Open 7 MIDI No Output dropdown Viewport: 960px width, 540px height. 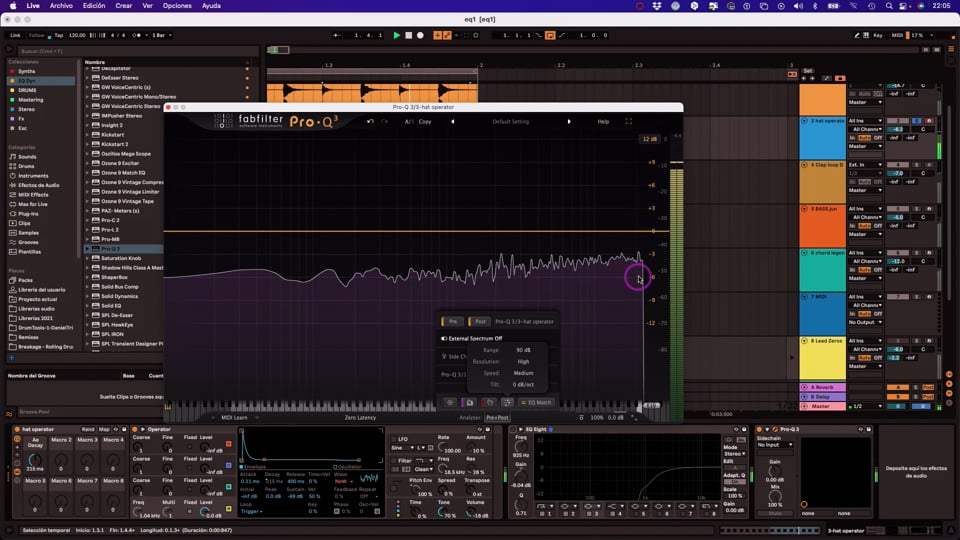pos(865,322)
